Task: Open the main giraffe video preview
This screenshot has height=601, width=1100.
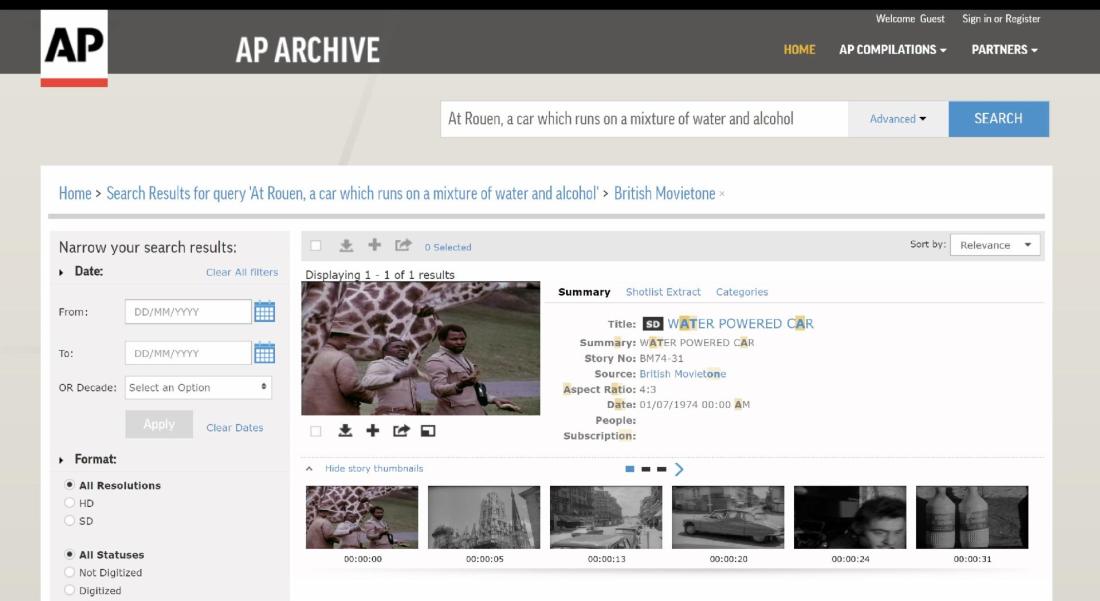Action: pyautogui.click(x=421, y=349)
